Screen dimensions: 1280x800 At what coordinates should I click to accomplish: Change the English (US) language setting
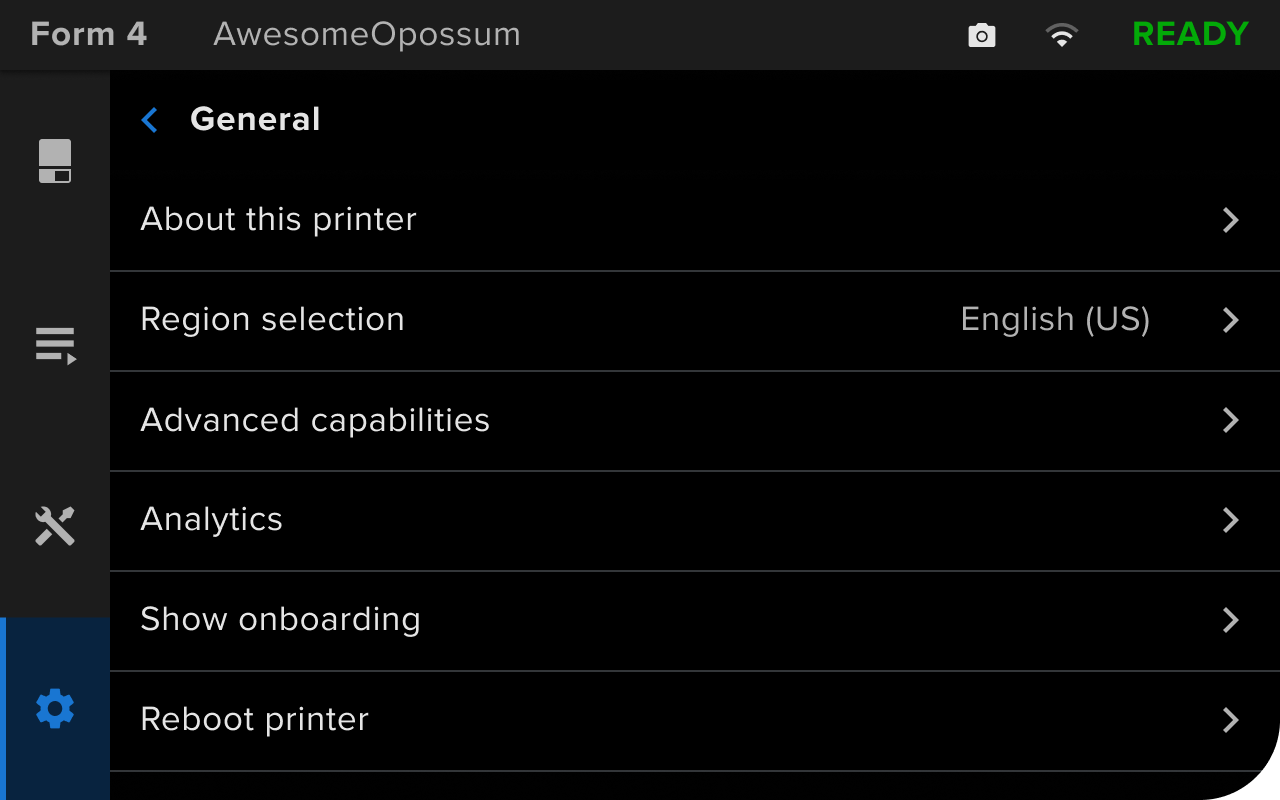click(1055, 319)
